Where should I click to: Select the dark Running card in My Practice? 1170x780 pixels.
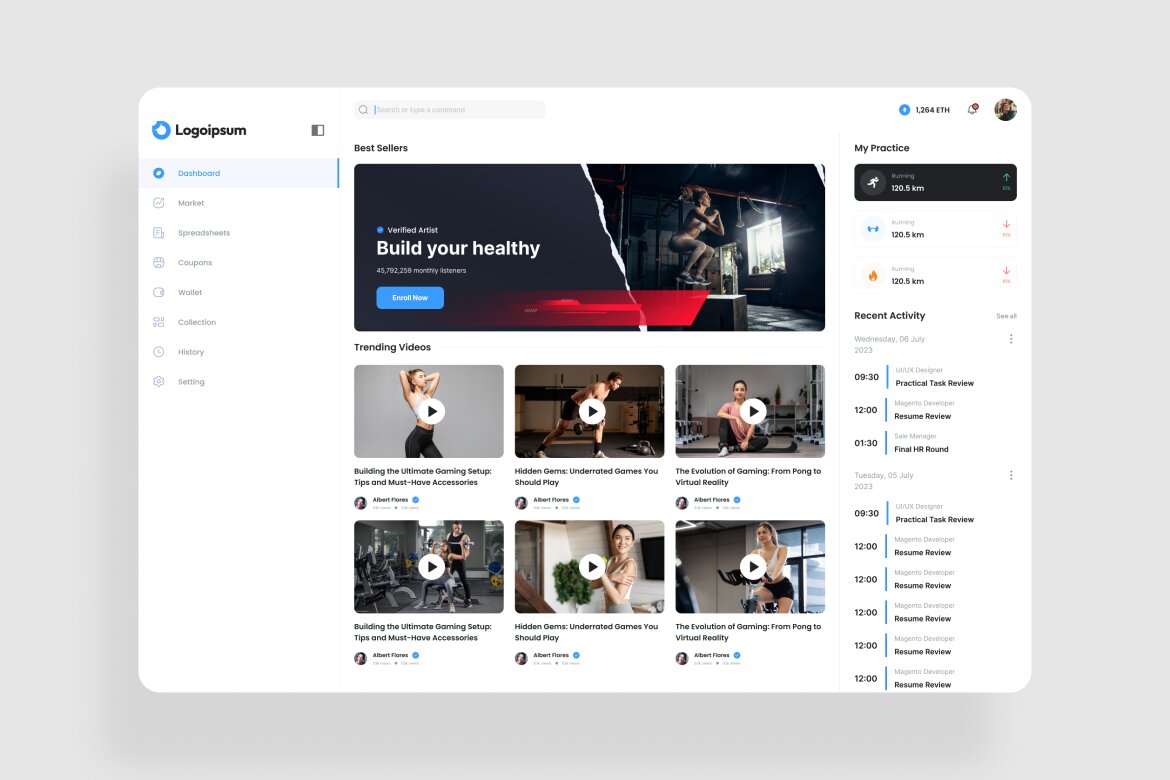pyautogui.click(x=935, y=181)
